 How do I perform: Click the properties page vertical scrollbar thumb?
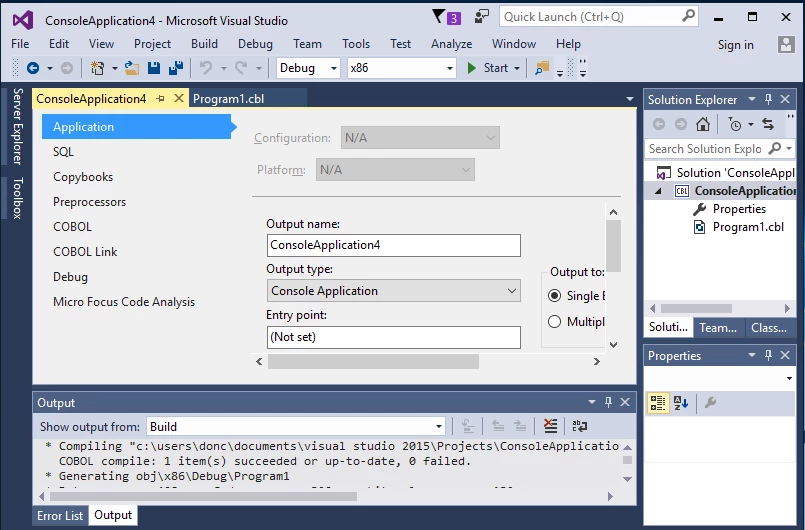pos(614,245)
